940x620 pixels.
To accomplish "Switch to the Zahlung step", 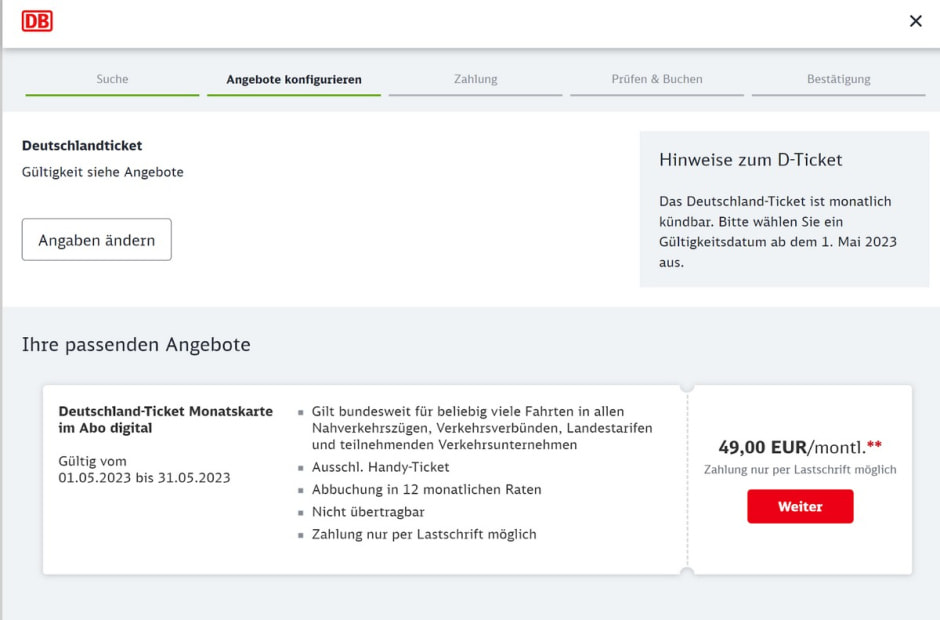I will tap(475, 79).
